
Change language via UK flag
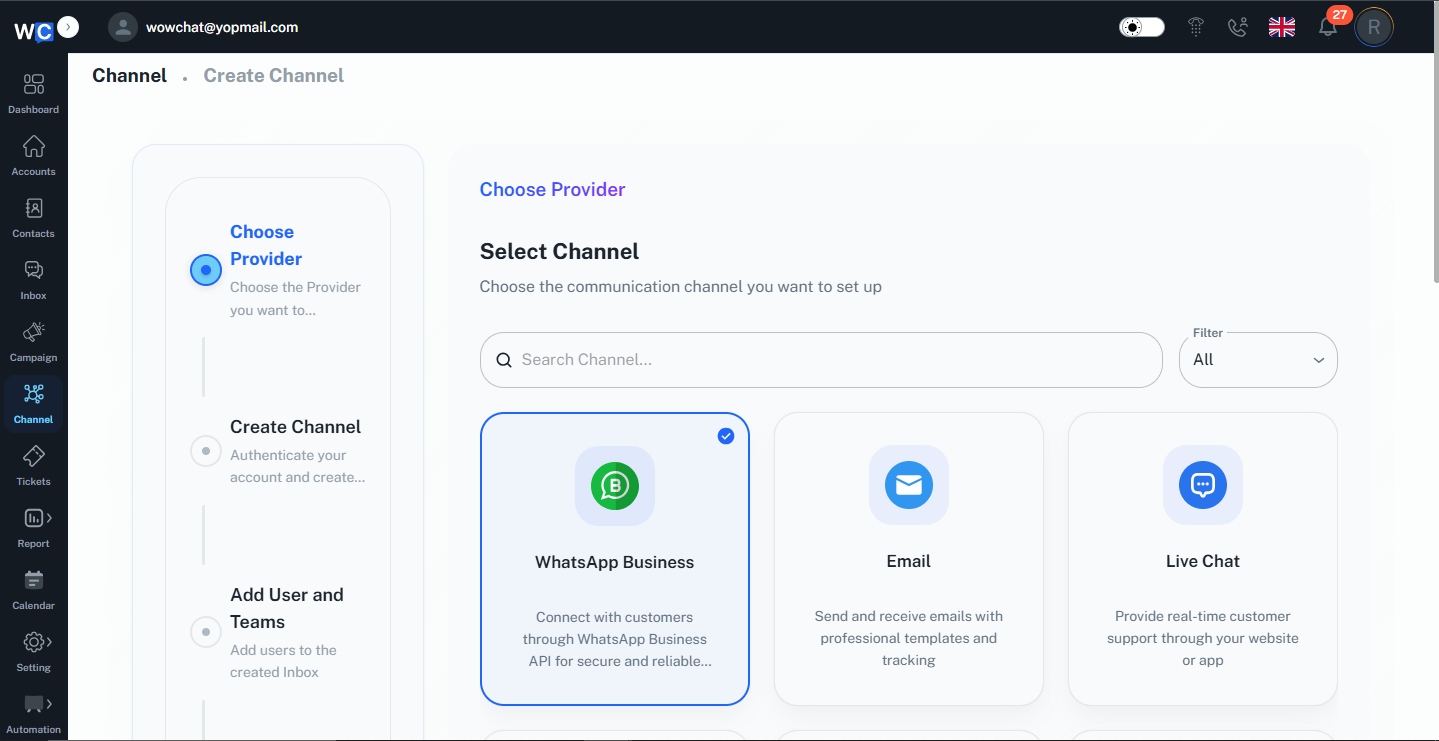coord(1282,27)
